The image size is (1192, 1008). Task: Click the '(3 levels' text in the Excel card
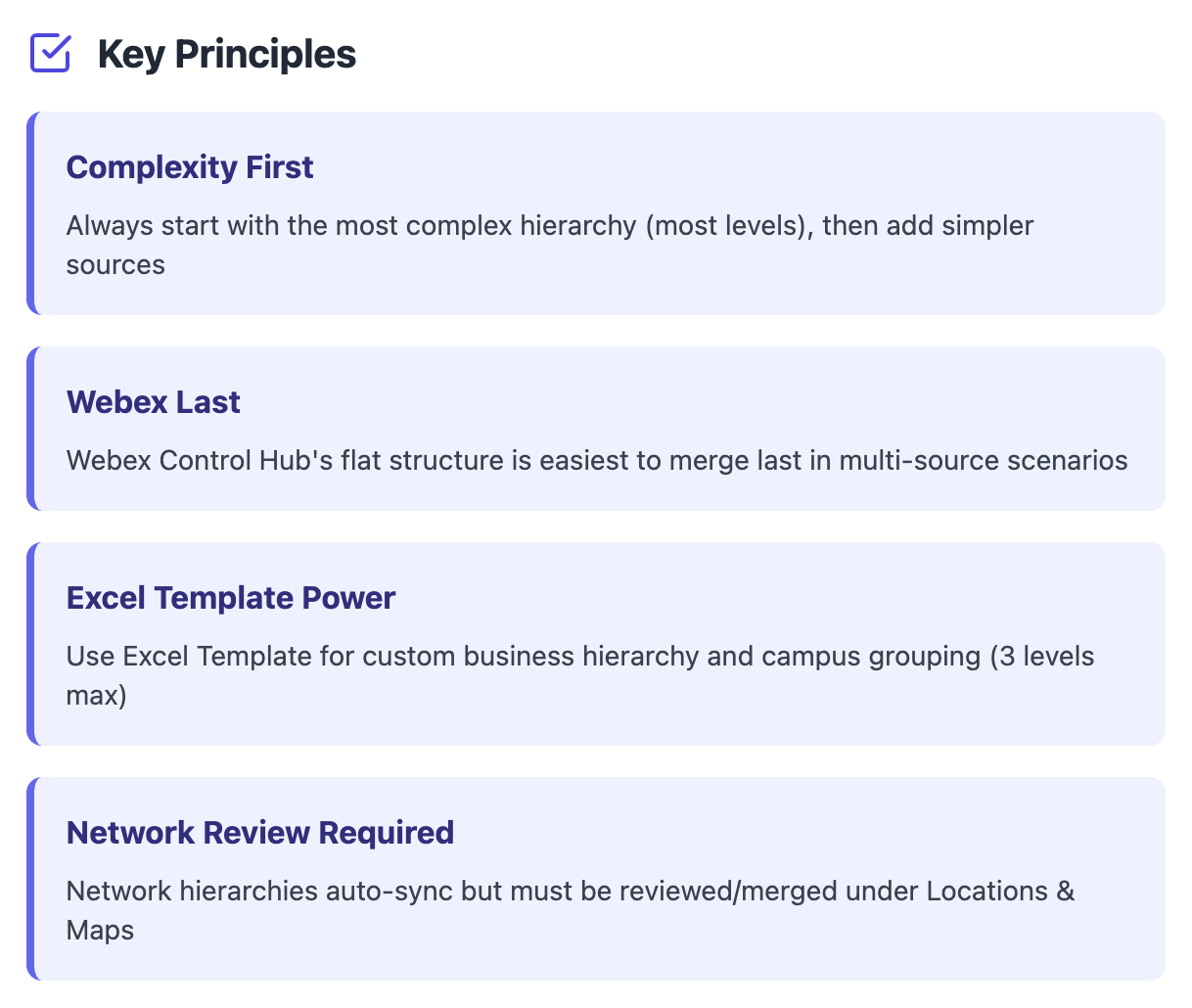[x=1041, y=656]
